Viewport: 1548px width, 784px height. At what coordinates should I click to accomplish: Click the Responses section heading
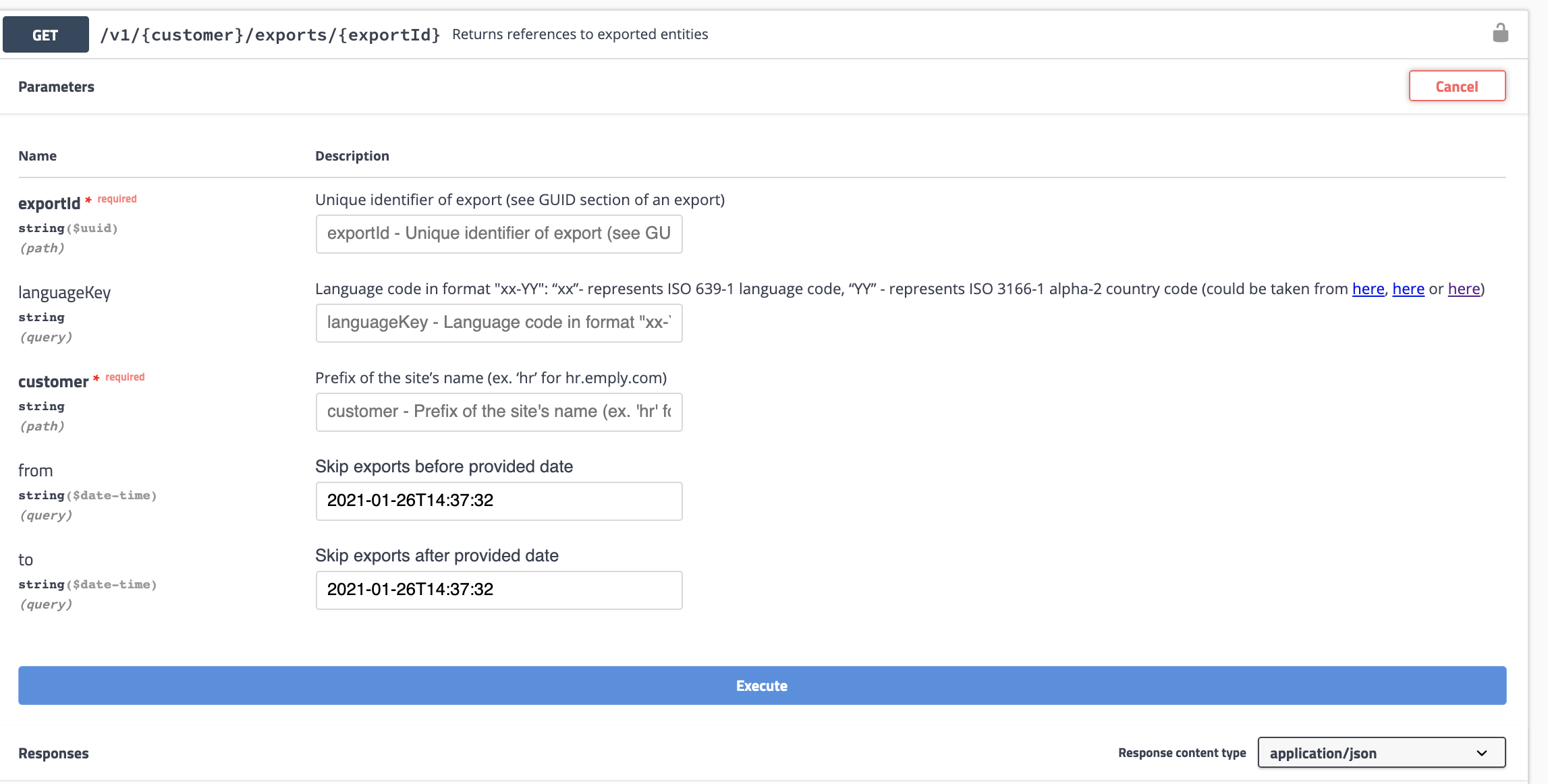click(53, 753)
